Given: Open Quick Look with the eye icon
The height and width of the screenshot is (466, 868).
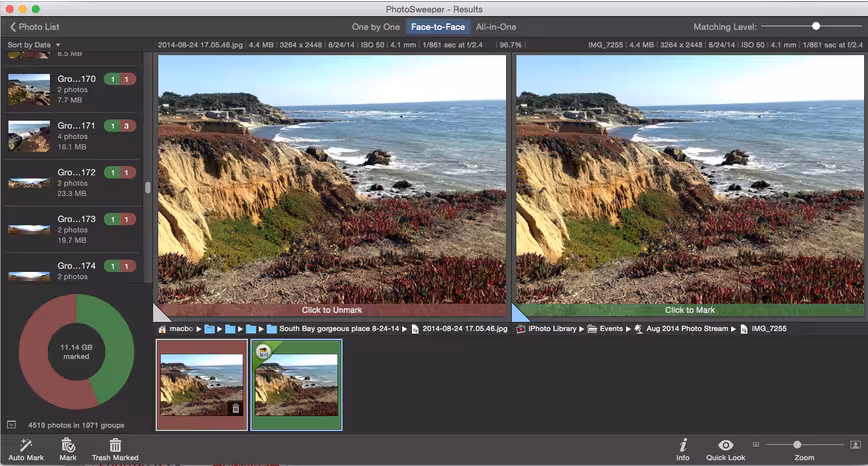Looking at the screenshot, I should [726, 445].
